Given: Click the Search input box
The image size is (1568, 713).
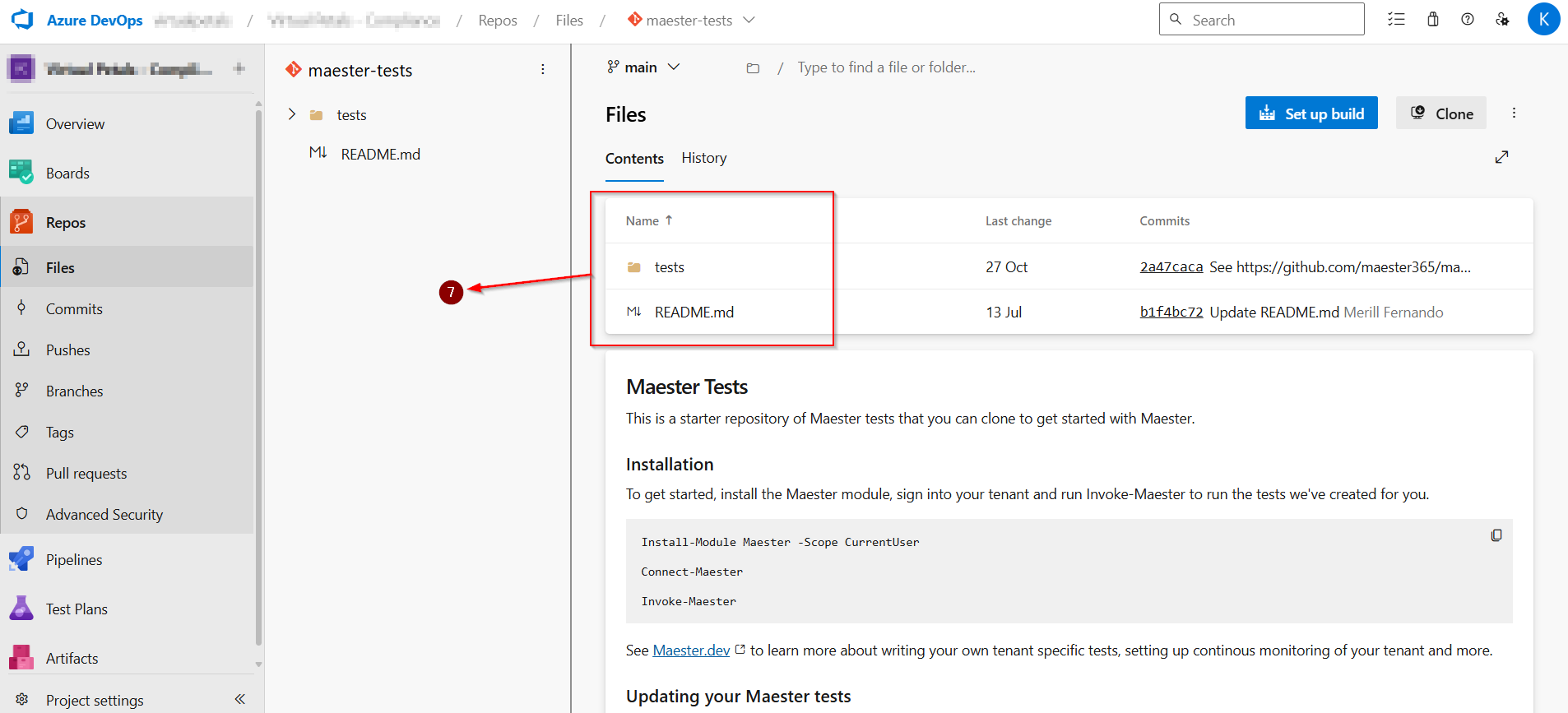Looking at the screenshot, I should click(x=1261, y=19).
